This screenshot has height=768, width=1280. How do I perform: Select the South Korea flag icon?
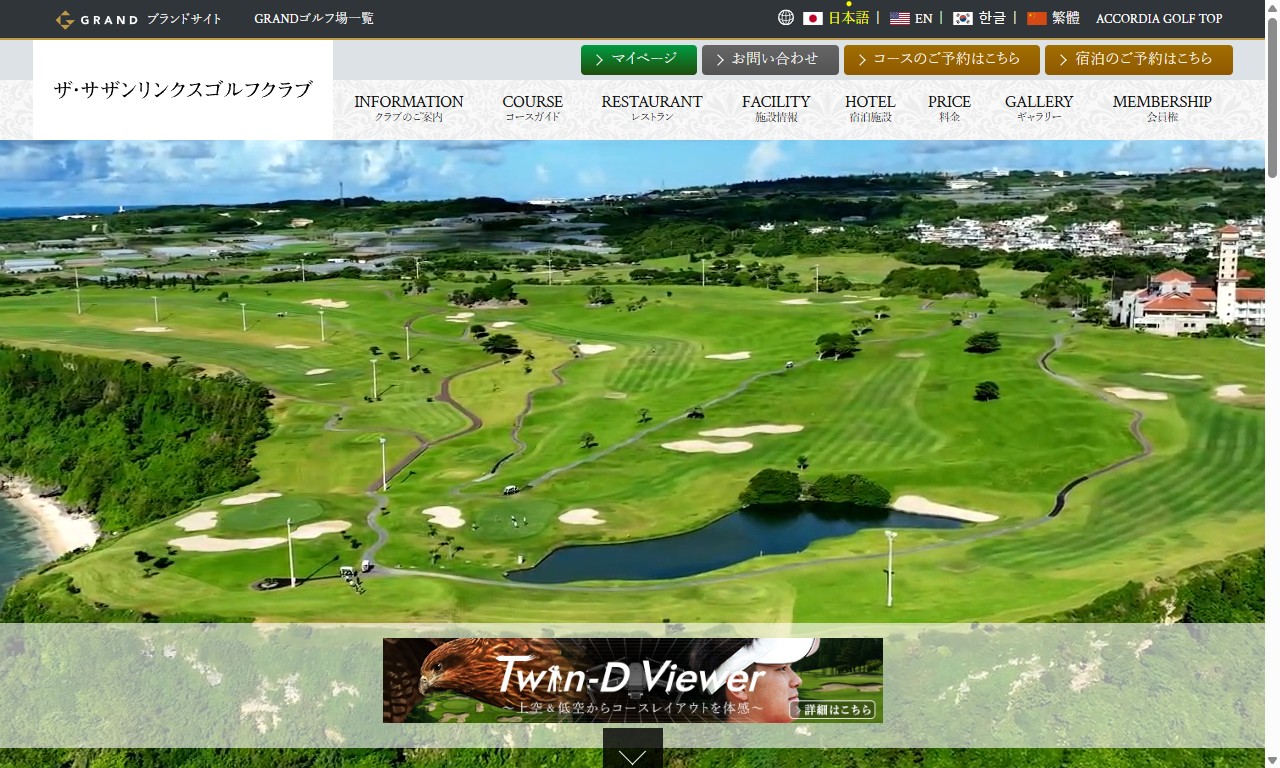click(x=963, y=18)
